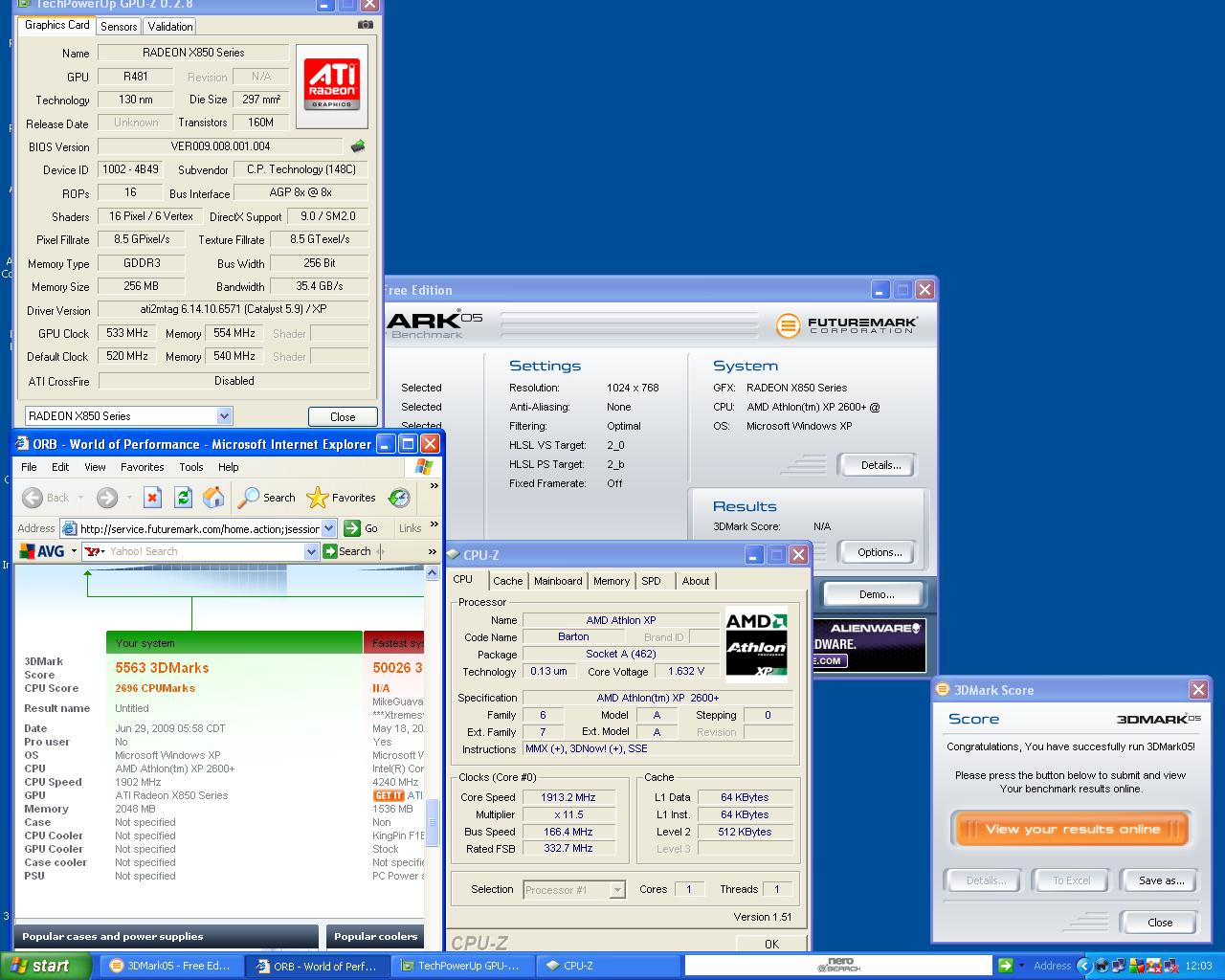Refresh the ORB page in Internet Explorer
This screenshot has height=980, width=1225.
coord(183,498)
